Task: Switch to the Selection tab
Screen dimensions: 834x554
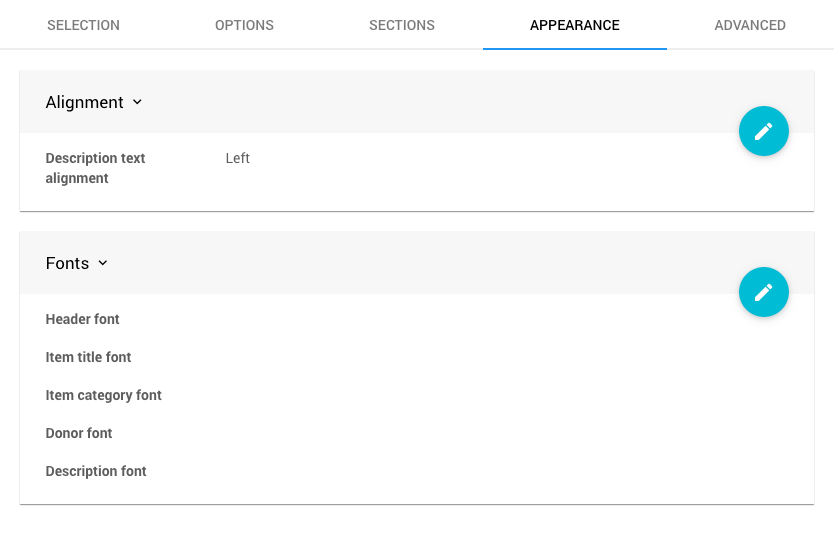Action: tap(83, 25)
